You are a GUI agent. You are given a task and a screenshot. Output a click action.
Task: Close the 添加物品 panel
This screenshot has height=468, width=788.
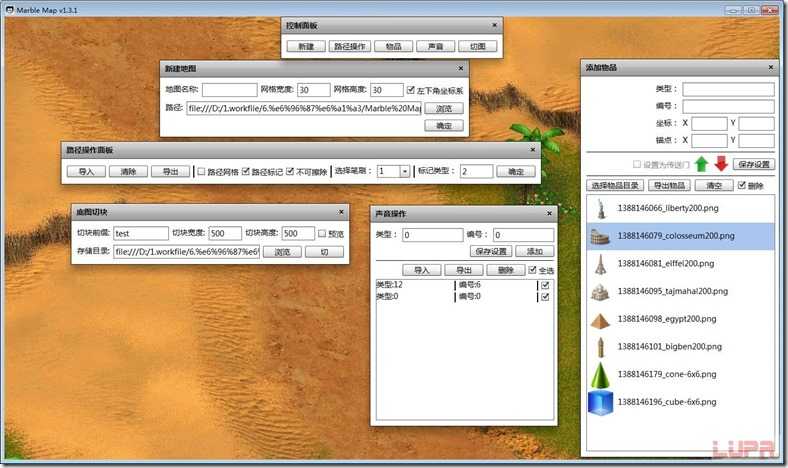coord(771,67)
